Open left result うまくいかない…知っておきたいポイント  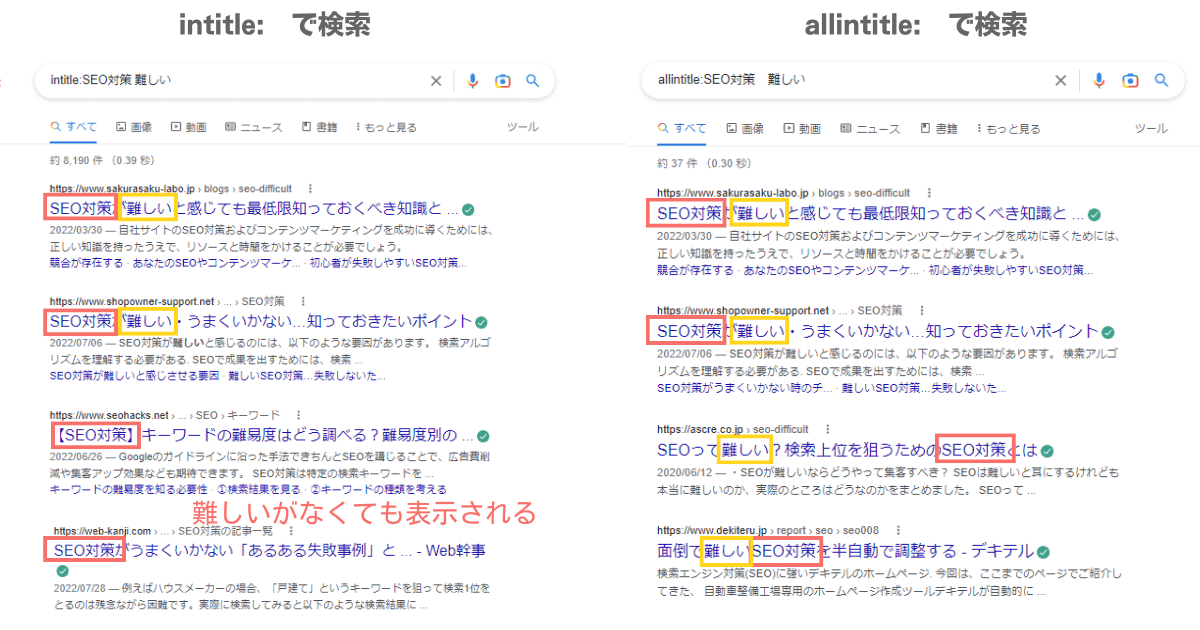[x=260, y=322]
